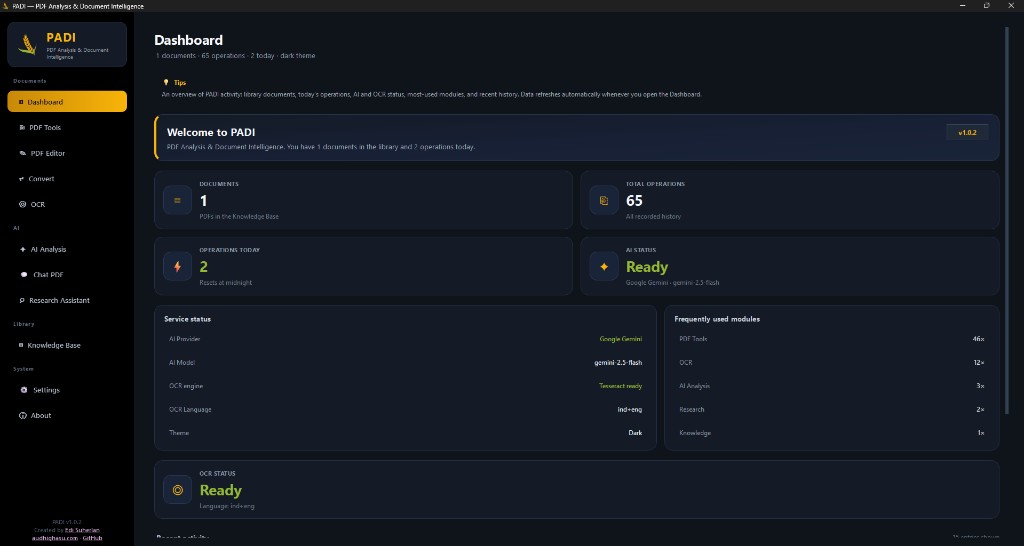Click the lightning bolt Operations Today icon

tap(177, 266)
